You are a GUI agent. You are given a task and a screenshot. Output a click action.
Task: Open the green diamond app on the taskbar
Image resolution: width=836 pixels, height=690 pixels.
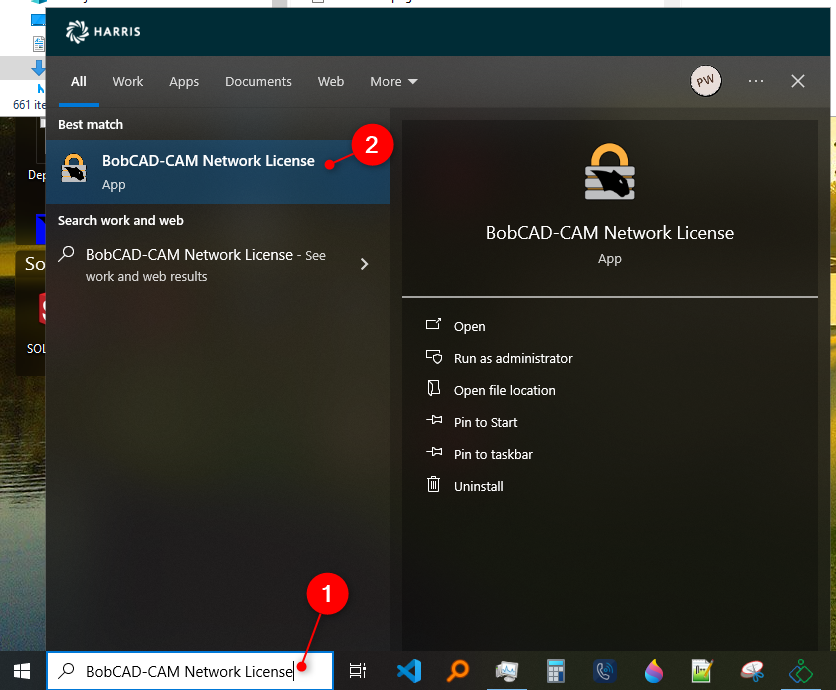point(800,671)
